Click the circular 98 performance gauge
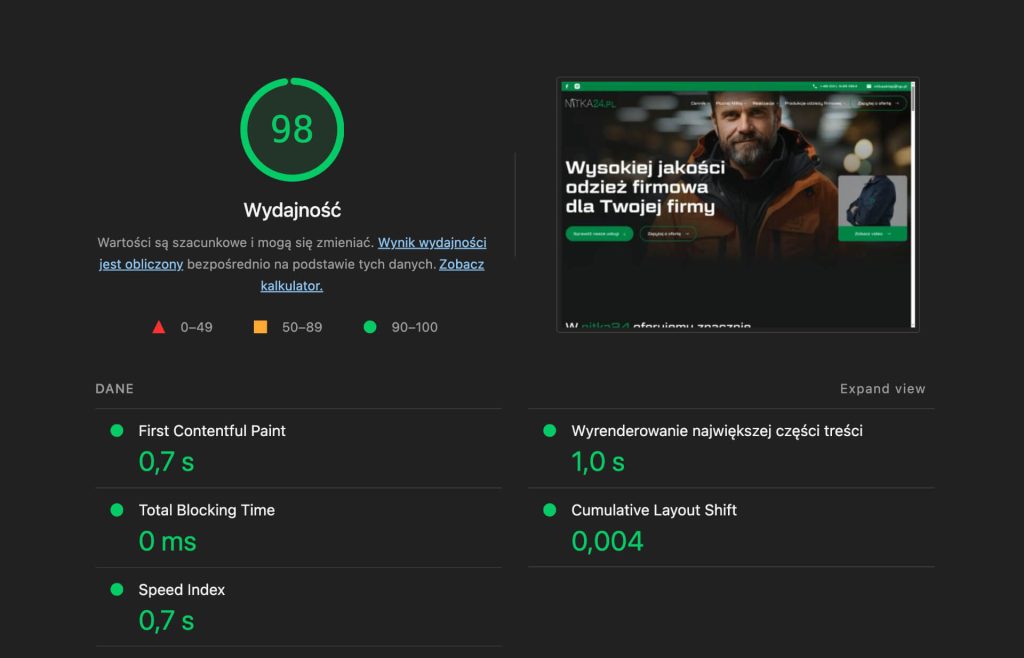The height and width of the screenshot is (658, 1024). (291, 128)
